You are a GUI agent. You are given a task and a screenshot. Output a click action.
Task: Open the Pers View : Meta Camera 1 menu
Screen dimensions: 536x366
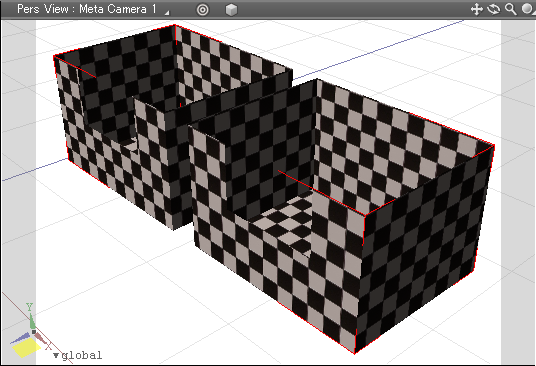87,9
